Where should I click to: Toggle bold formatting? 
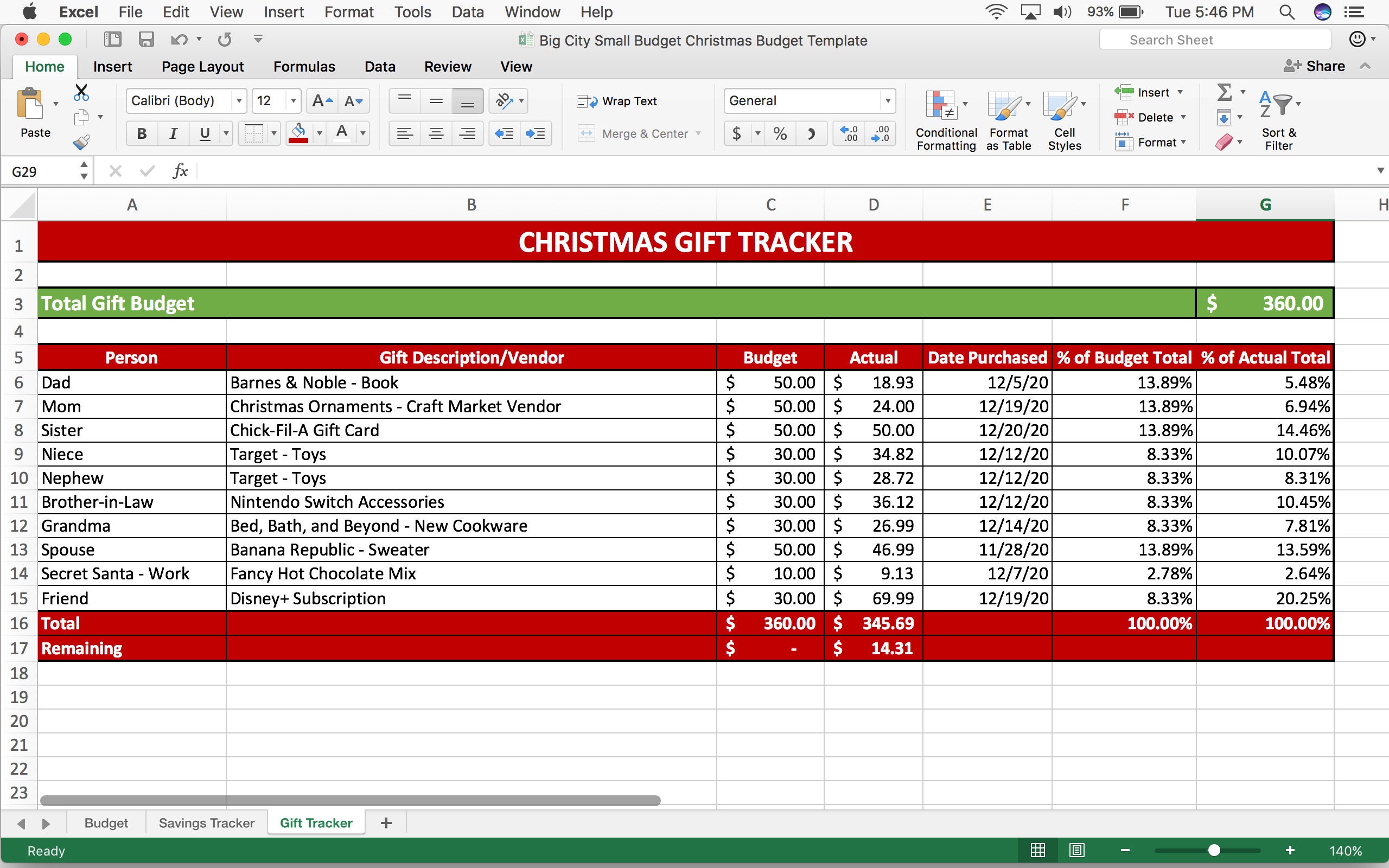click(141, 133)
